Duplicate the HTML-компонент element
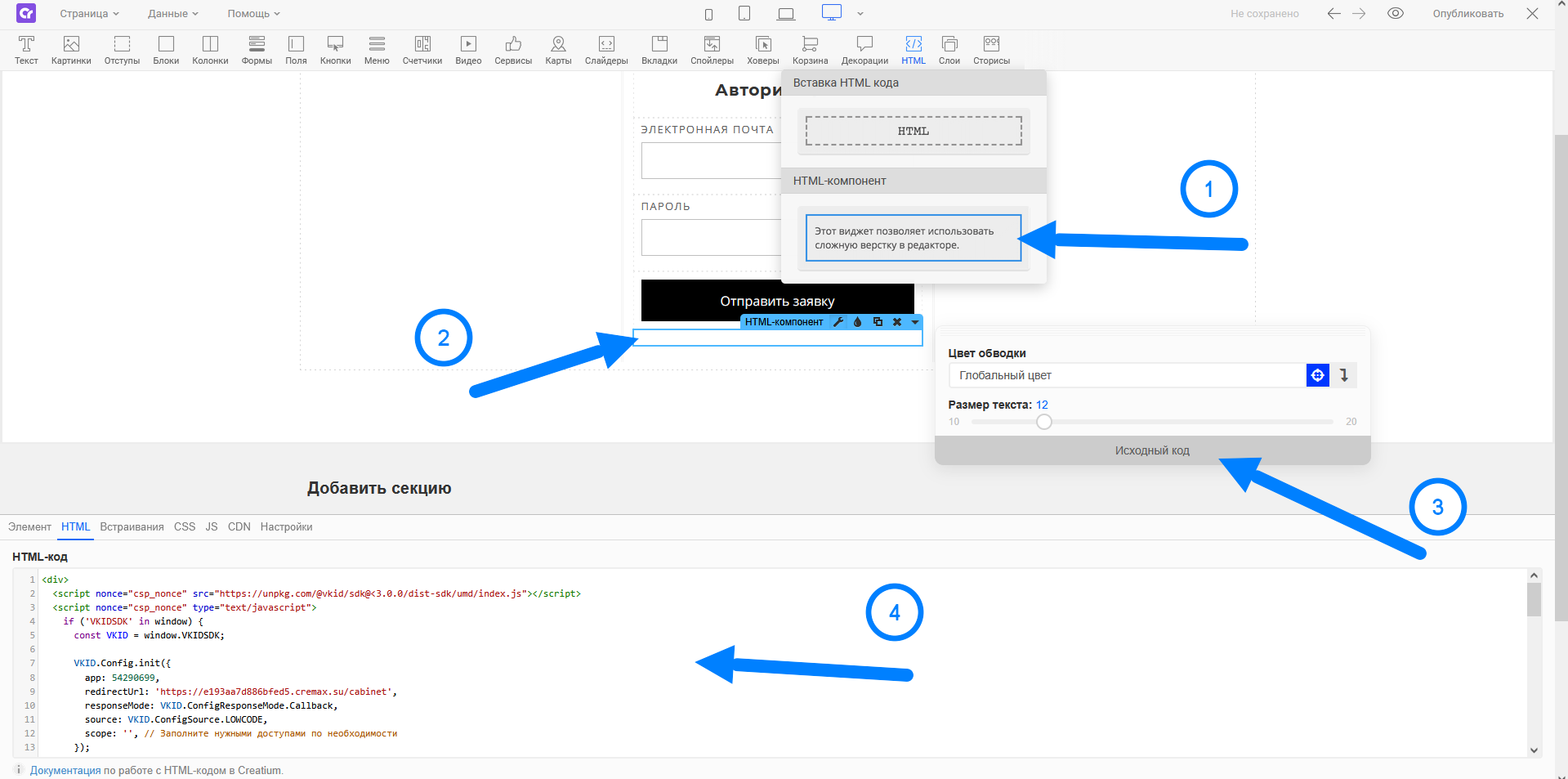Image resolution: width=1568 pixels, height=779 pixels. [x=878, y=322]
